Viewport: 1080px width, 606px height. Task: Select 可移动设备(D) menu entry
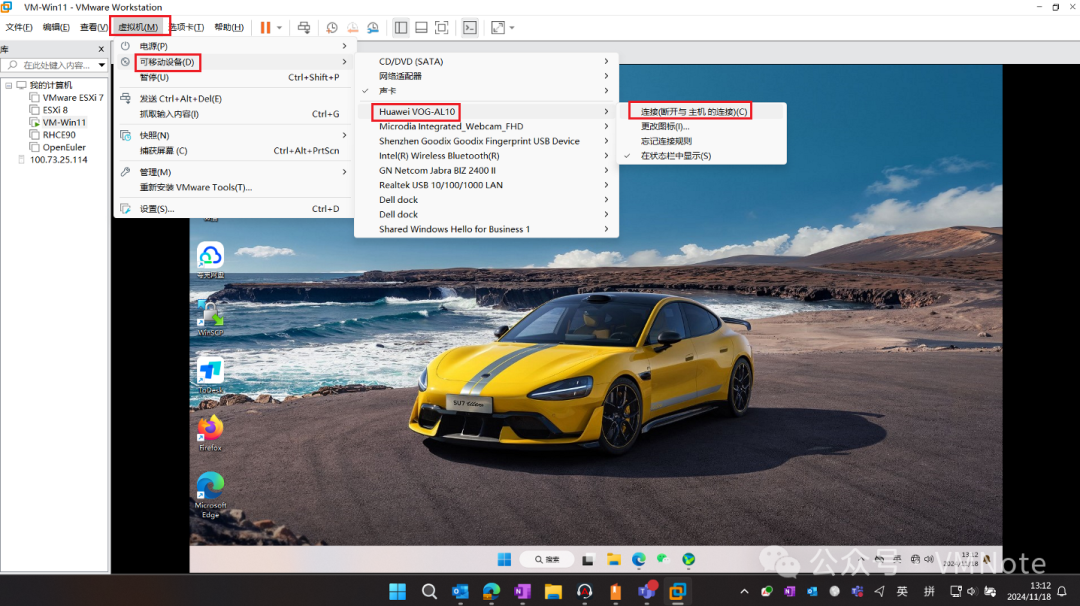(234, 62)
